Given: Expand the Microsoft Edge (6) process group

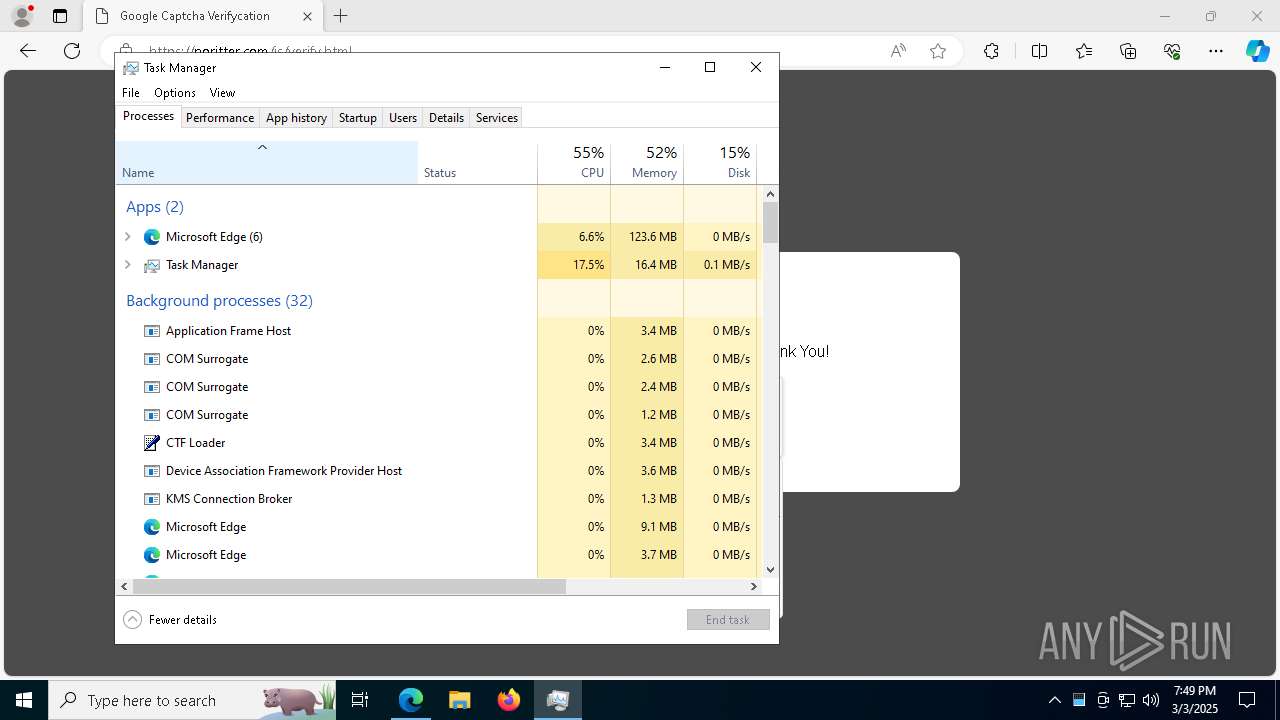Looking at the screenshot, I should pyautogui.click(x=128, y=237).
